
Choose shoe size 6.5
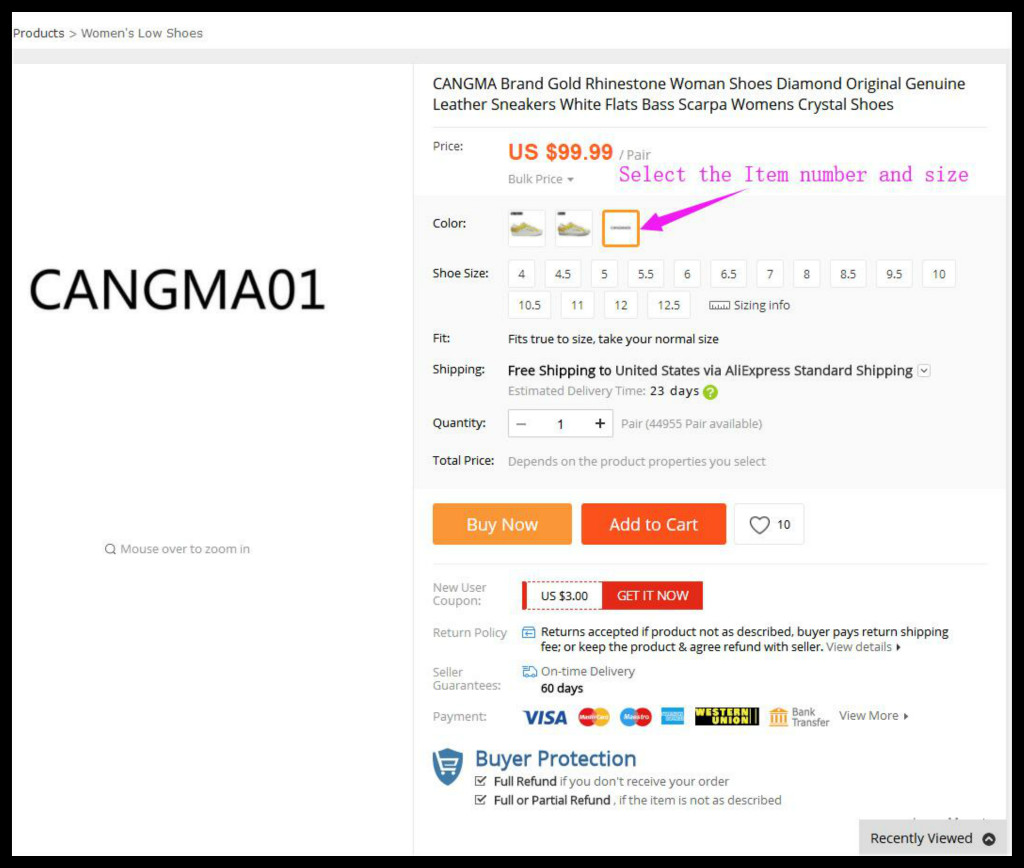728,274
